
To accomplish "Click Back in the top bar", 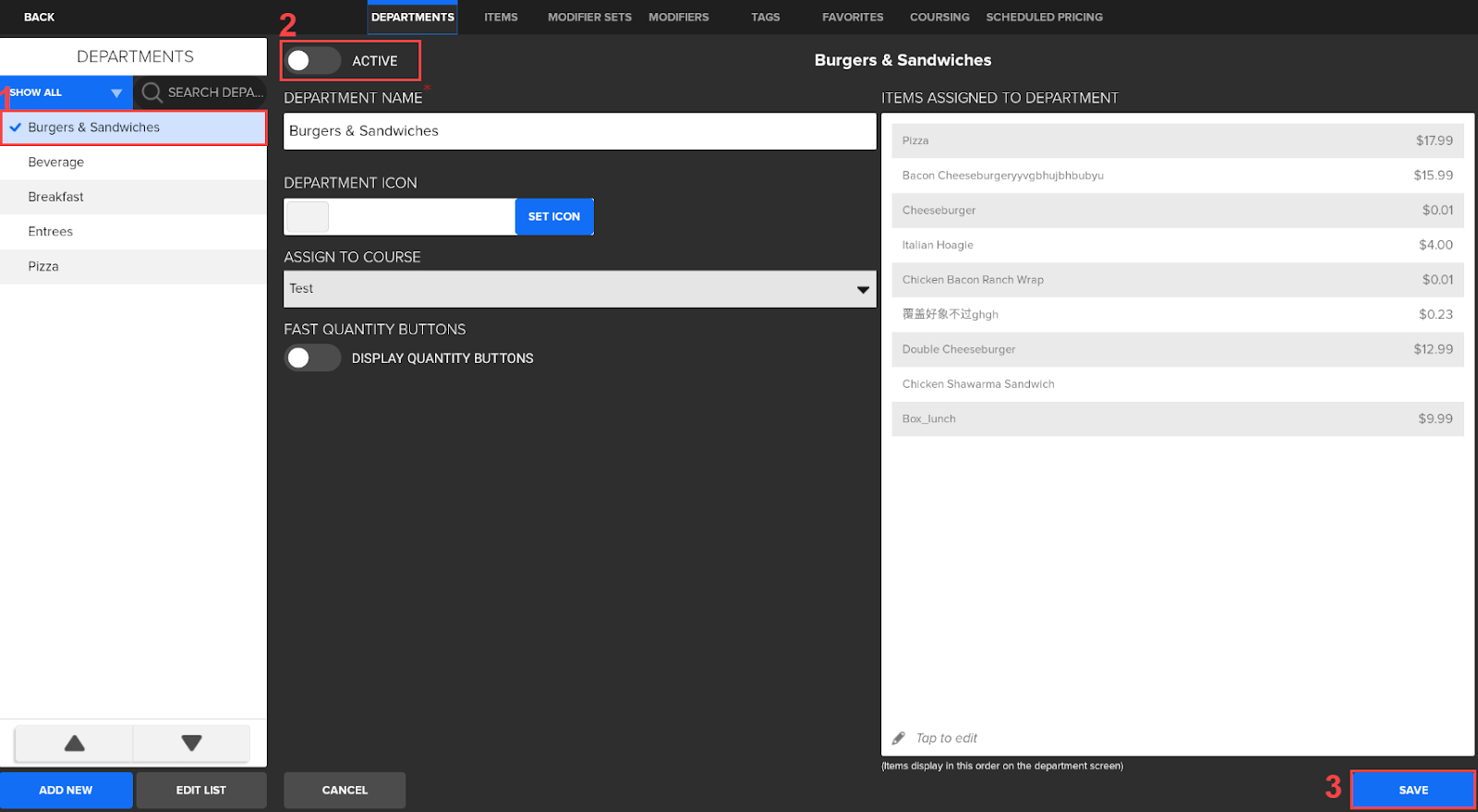I will tap(39, 18).
